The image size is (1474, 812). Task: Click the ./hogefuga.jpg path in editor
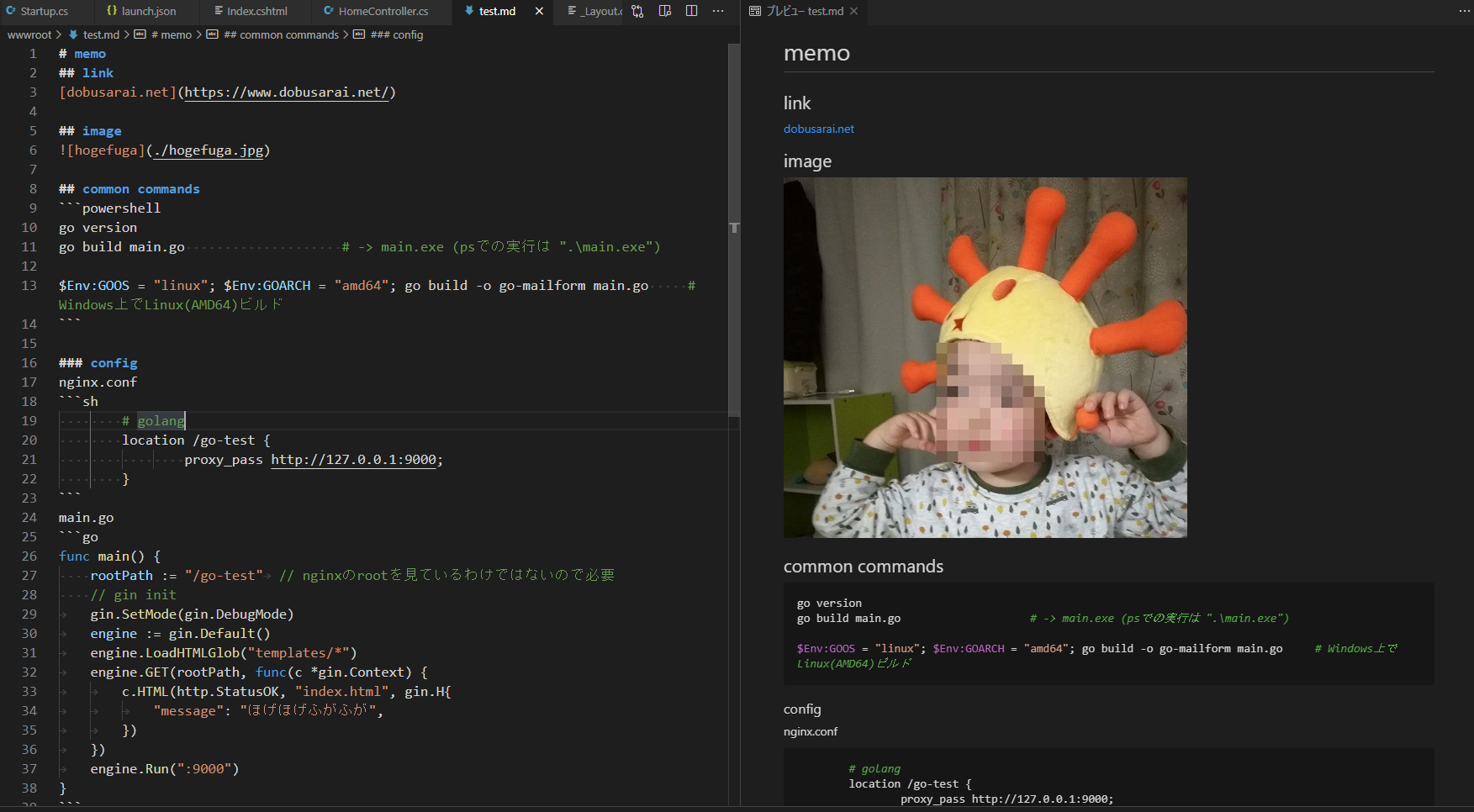pyautogui.click(x=208, y=150)
